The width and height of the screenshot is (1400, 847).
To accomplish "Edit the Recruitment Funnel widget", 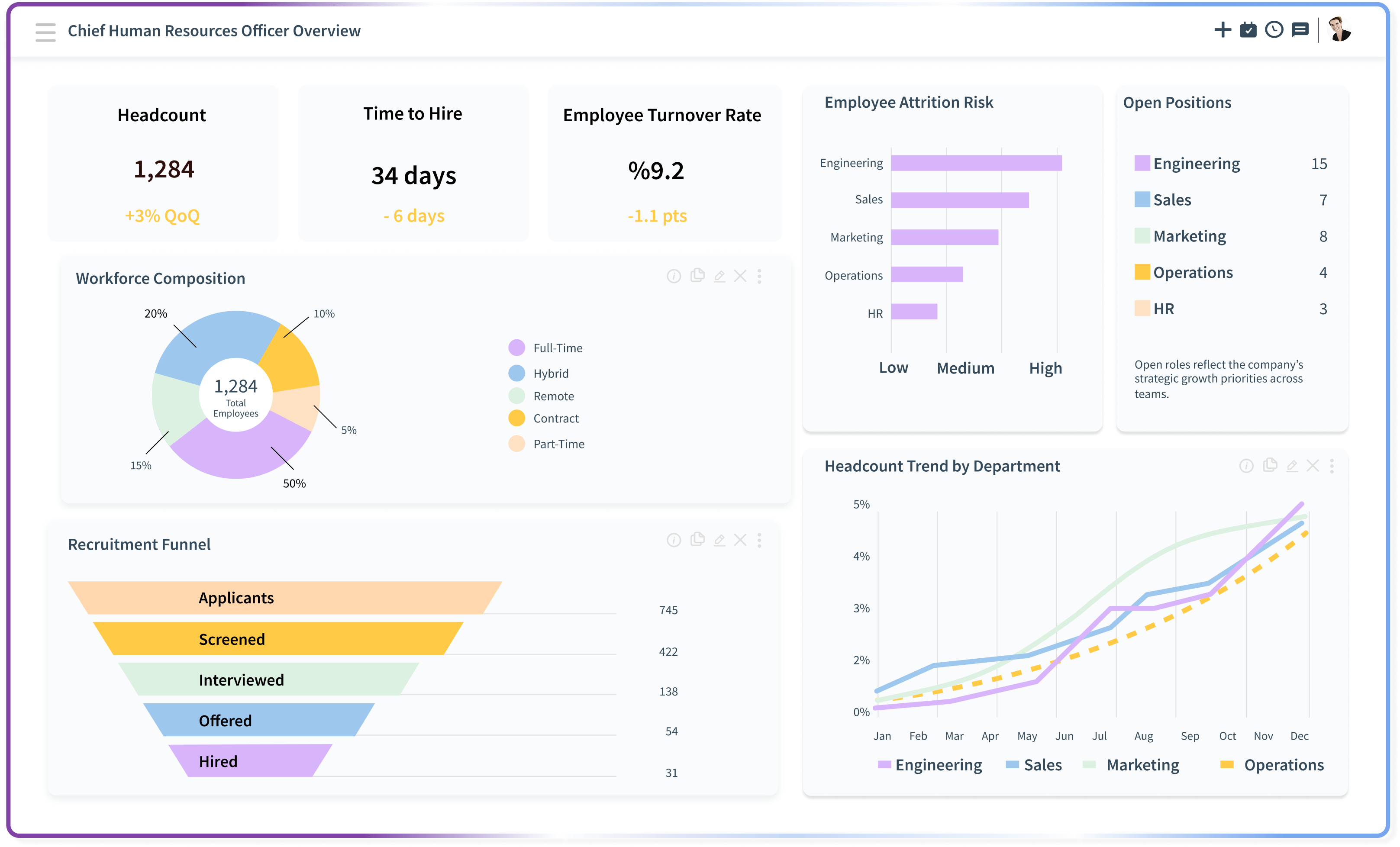I will click(719, 540).
